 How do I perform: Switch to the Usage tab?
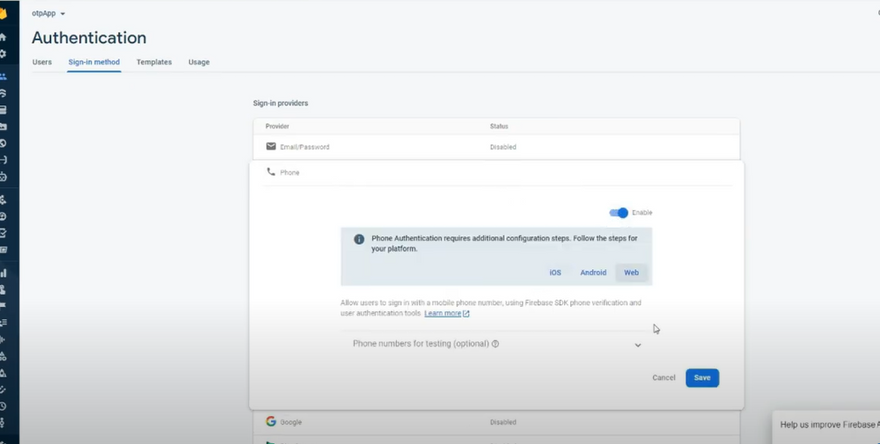click(199, 62)
